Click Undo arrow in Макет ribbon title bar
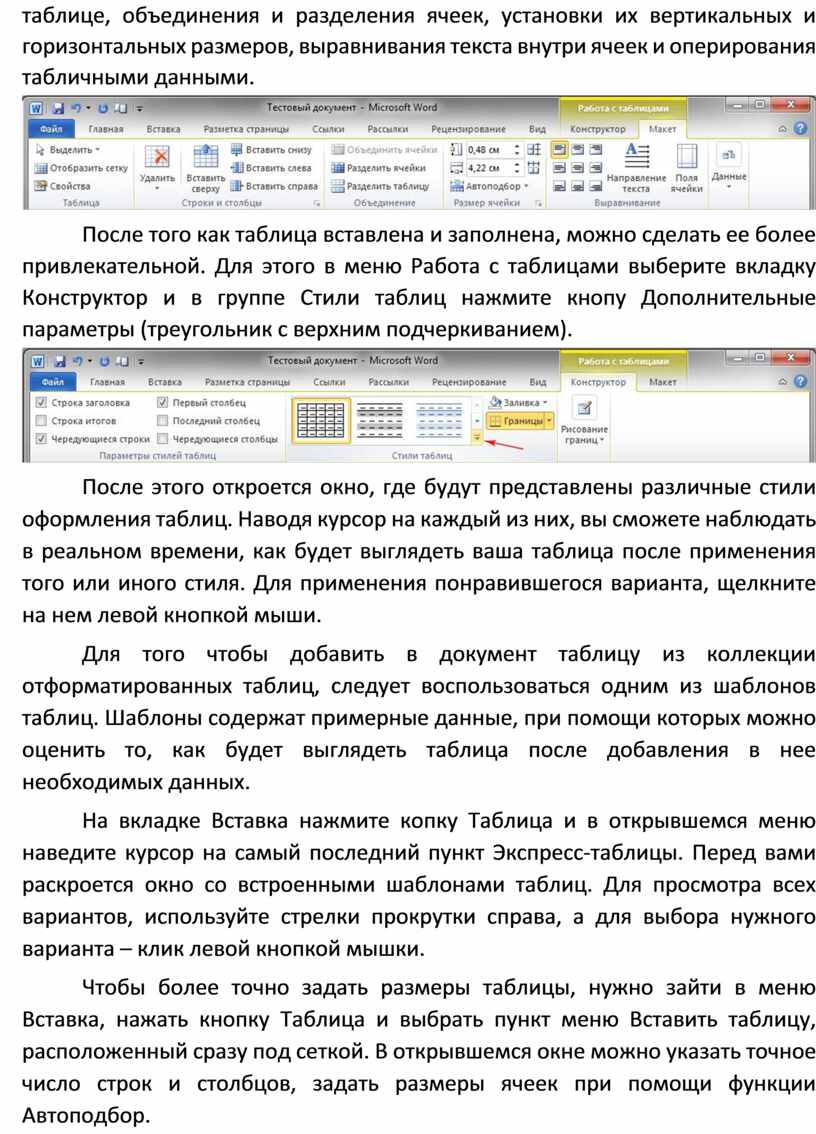This screenshot has height=1134, width=816. (x=77, y=108)
